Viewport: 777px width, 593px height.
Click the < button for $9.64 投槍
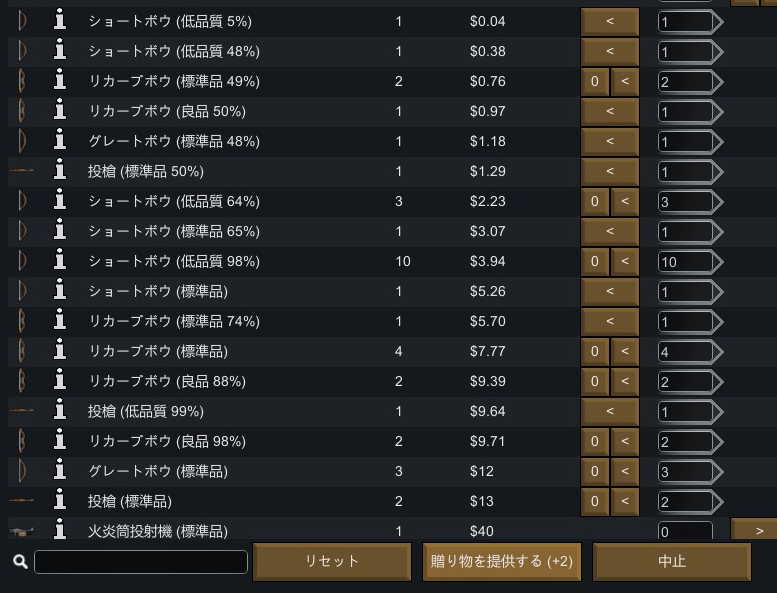[610, 411]
